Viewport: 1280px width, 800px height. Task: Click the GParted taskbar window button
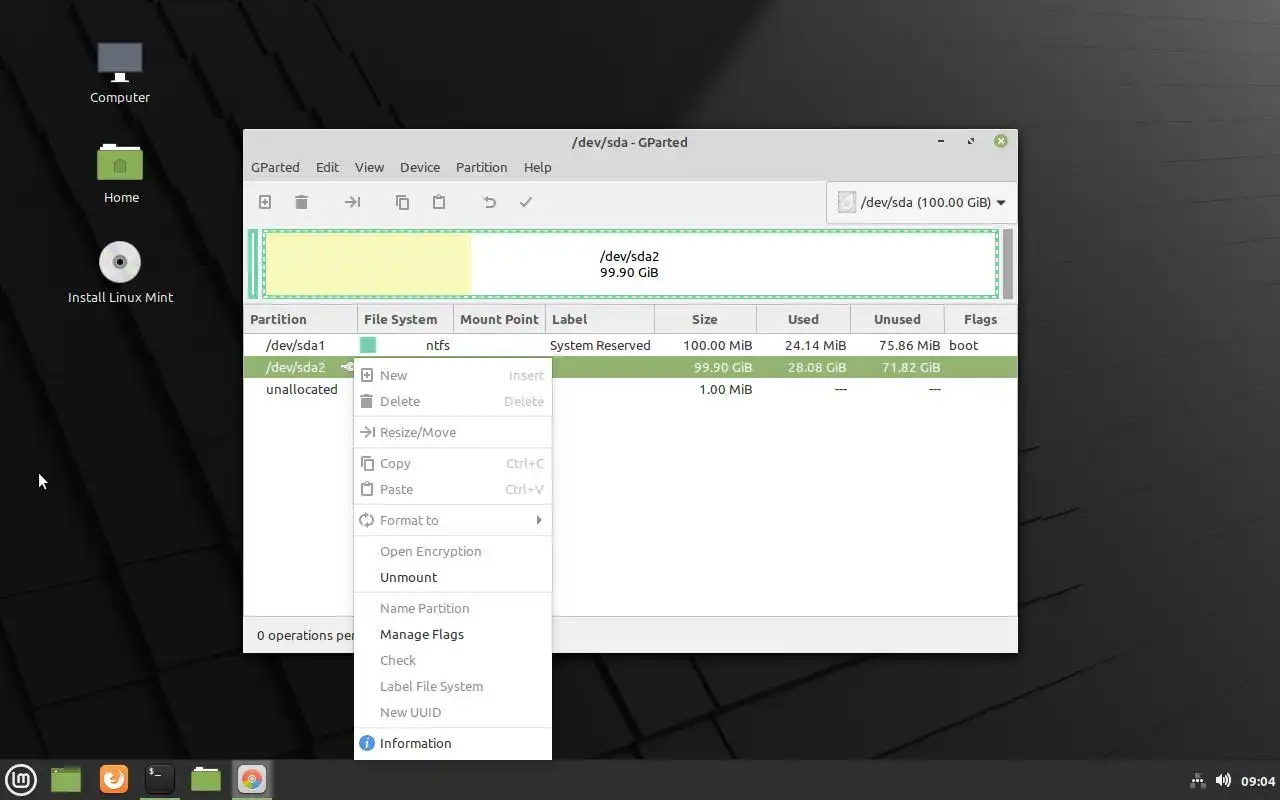pyautogui.click(x=252, y=779)
